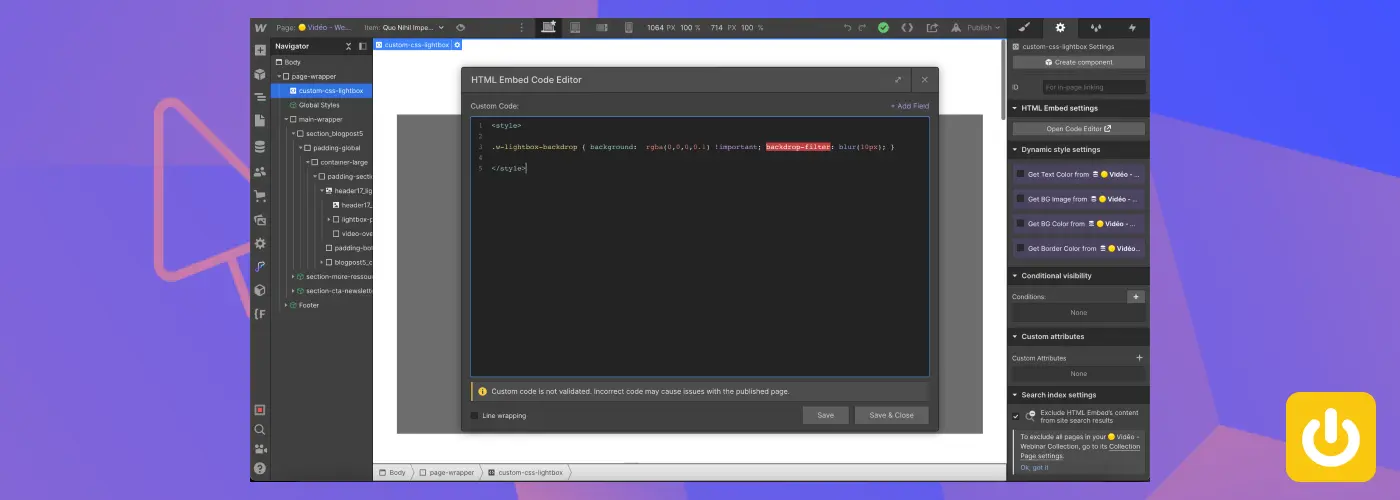Click the + Add Field link
The height and width of the screenshot is (500, 1400).
(910, 106)
